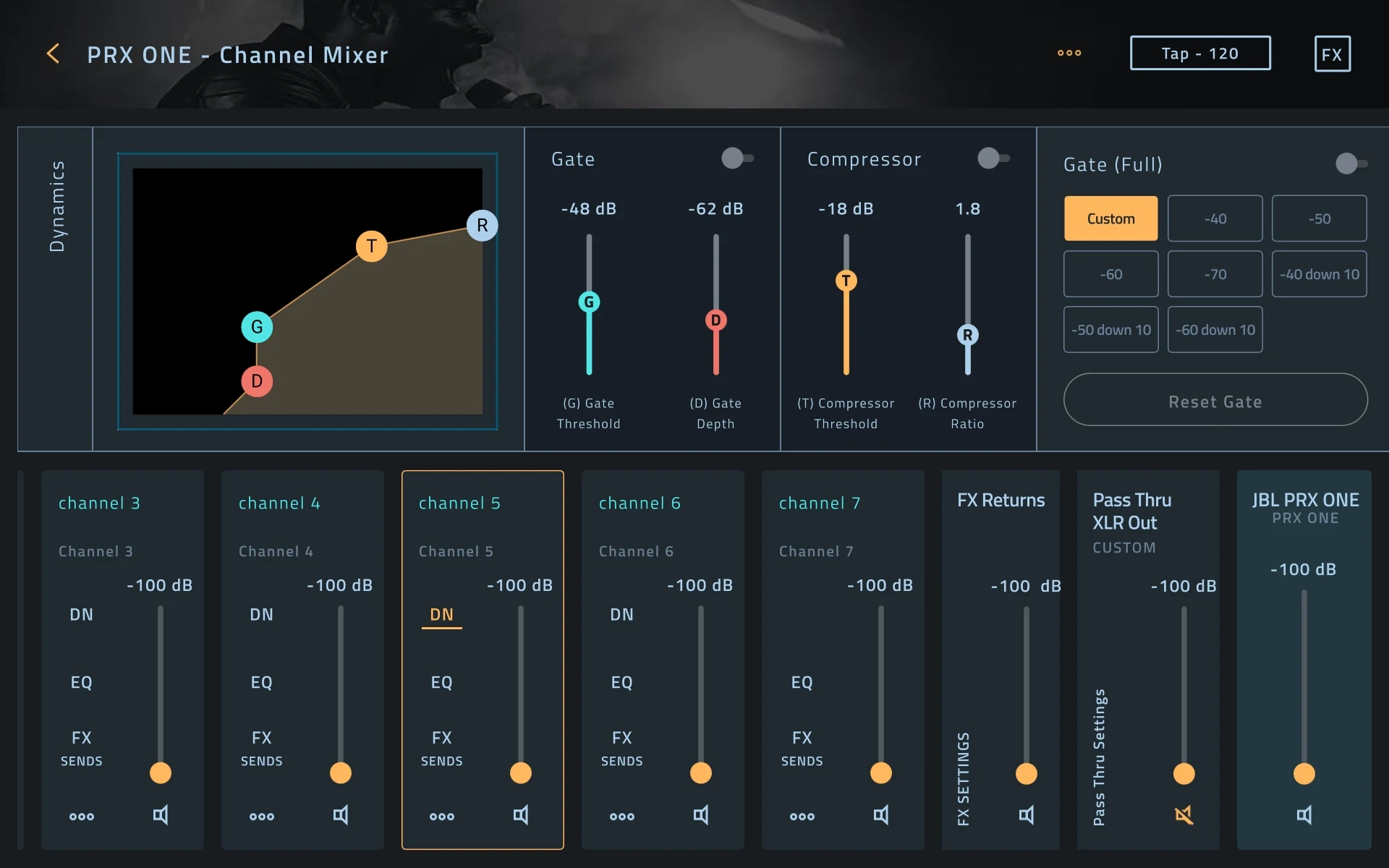Select DN dynamics on channel 4
1389x868 pixels.
(x=263, y=614)
